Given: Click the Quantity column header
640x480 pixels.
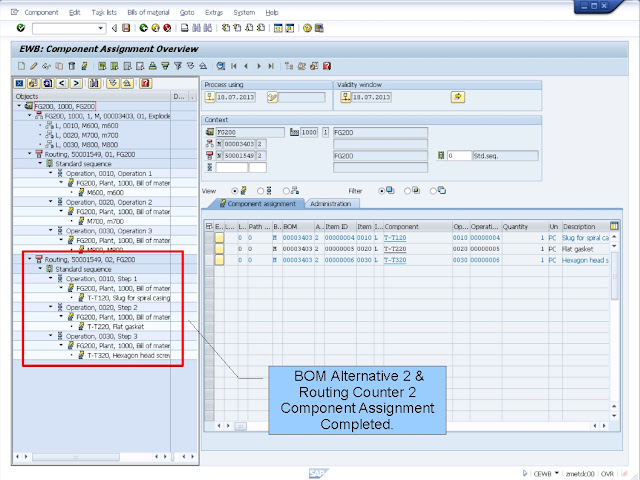Looking at the screenshot, I should [525, 227].
